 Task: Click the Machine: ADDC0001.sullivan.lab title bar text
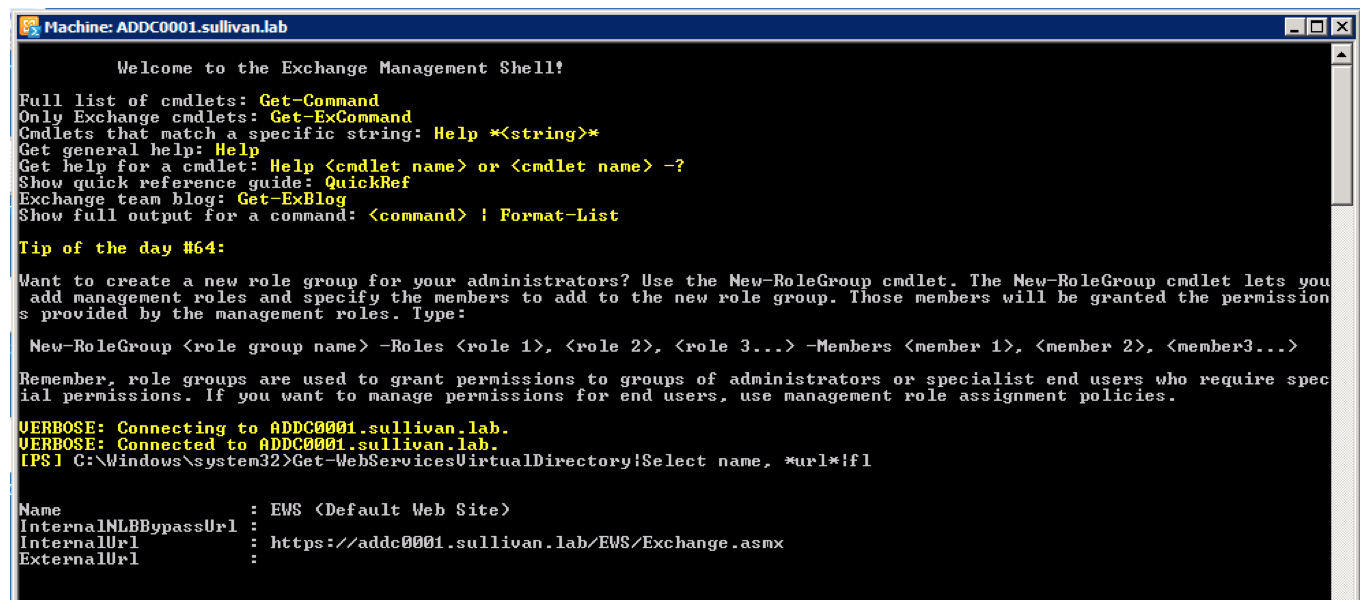165,27
